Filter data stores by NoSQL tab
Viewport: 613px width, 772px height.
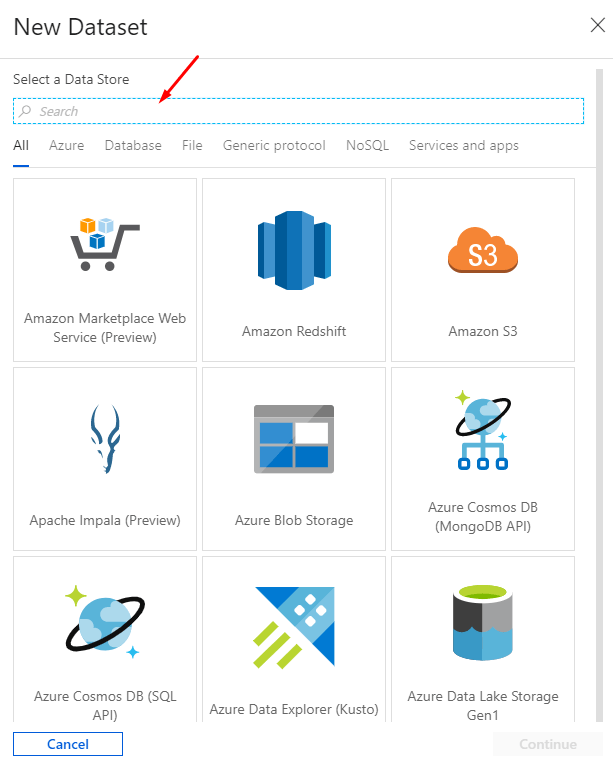tap(367, 145)
